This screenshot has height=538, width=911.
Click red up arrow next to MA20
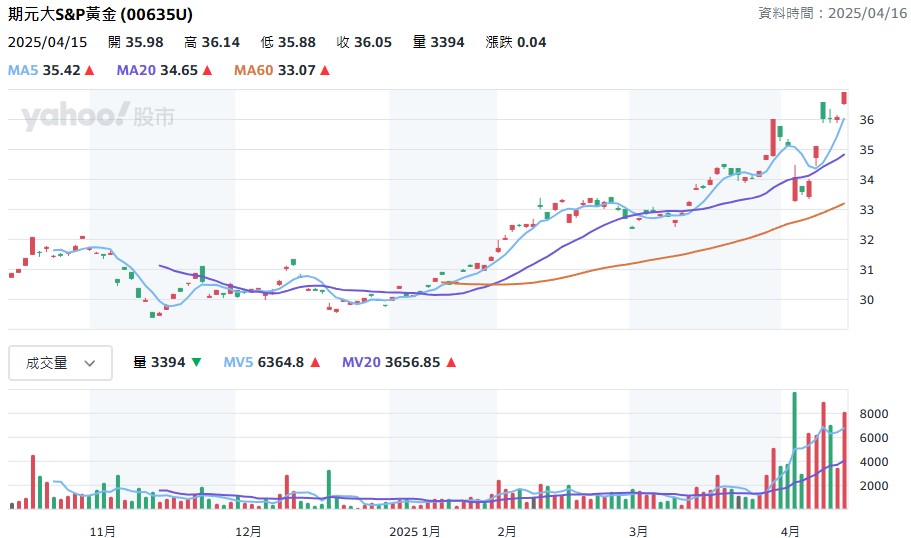(207, 70)
